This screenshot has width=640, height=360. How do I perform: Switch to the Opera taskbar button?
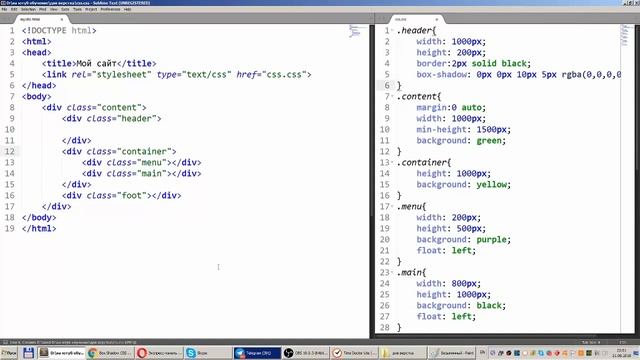pos(159,353)
